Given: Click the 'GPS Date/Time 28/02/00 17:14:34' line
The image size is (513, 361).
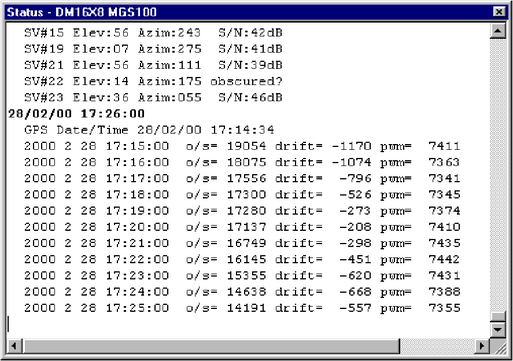Looking at the screenshot, I should (x=149, y=130).
